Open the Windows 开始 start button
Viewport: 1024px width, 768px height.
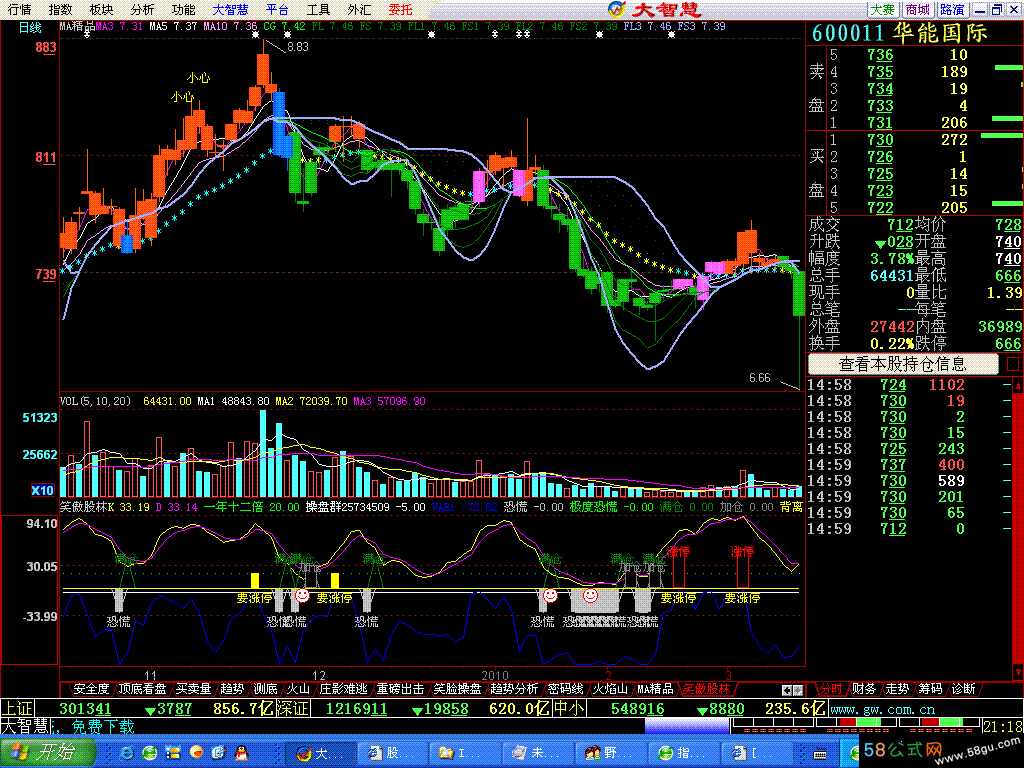click(x=48, y=753)
